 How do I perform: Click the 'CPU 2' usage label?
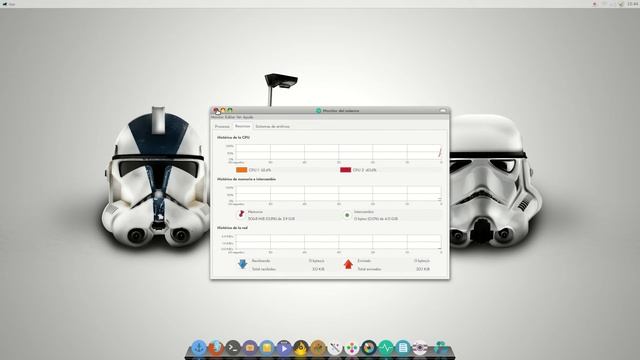click(364, 170)
